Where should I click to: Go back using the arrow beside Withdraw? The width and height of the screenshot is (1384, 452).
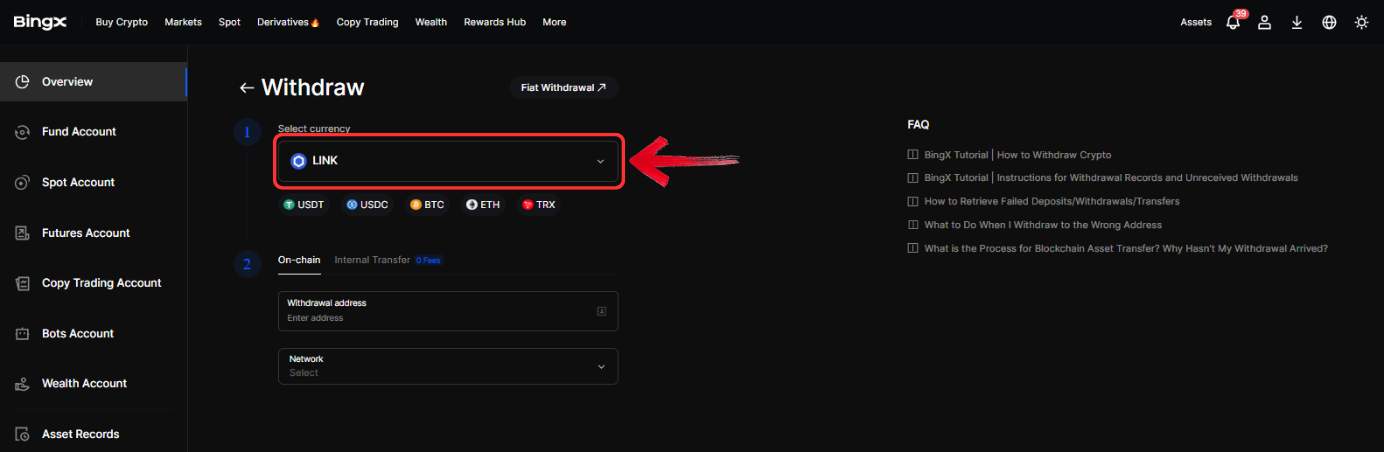246,88
